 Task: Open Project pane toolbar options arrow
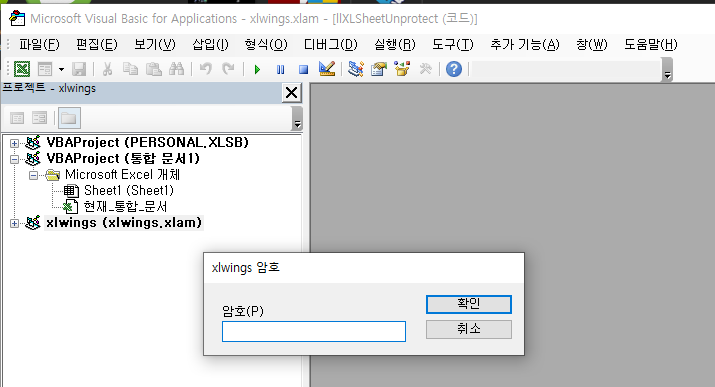[297, 119]
